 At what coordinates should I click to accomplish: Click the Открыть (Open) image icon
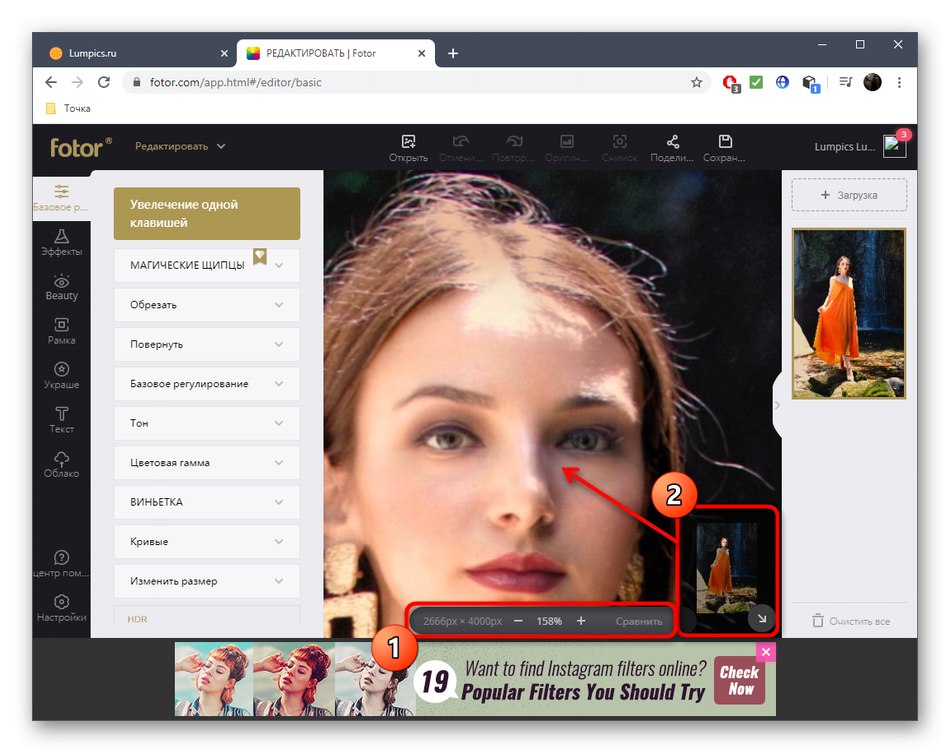point(408,147)
